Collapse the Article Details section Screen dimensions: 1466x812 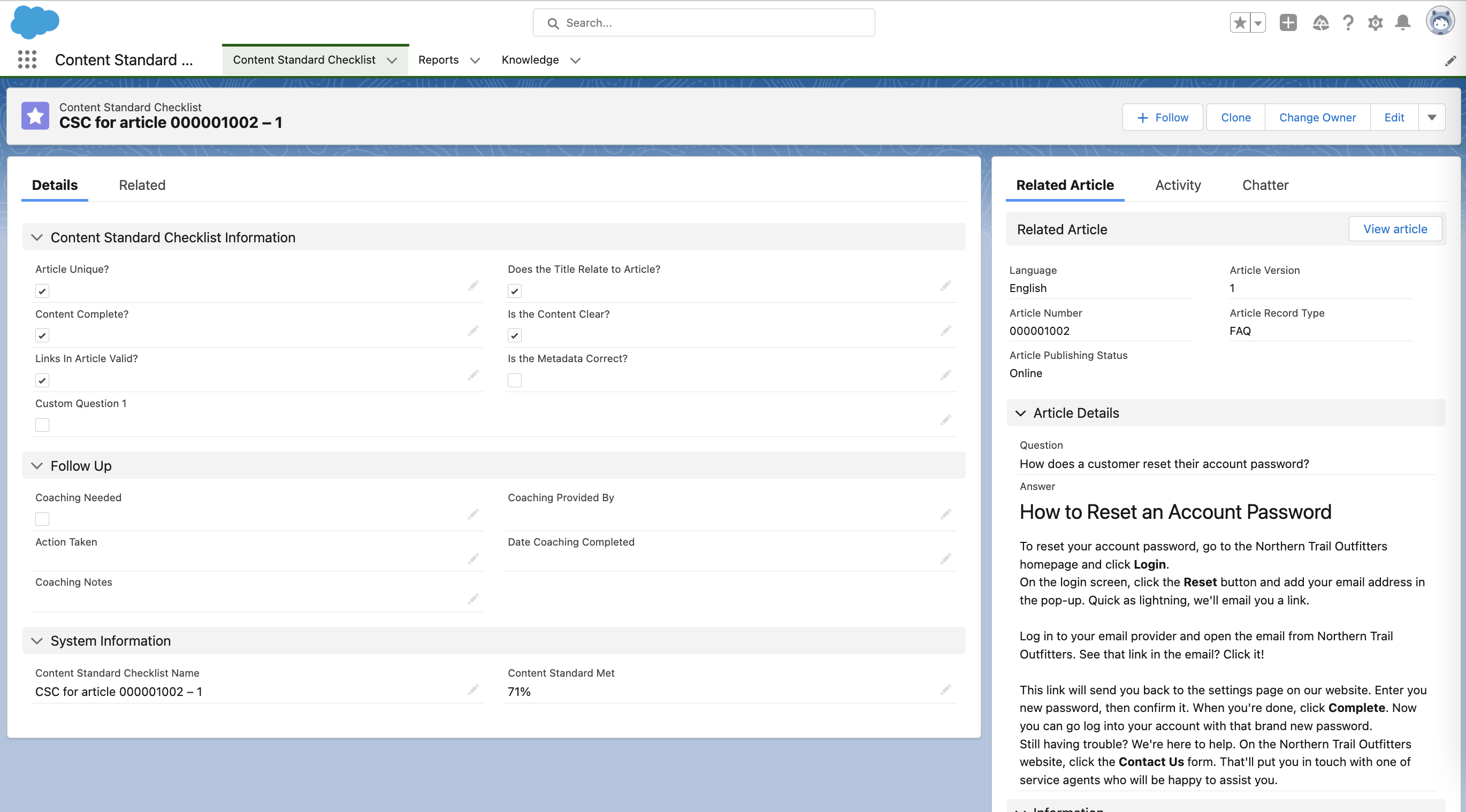click(x=1021, y=413)
